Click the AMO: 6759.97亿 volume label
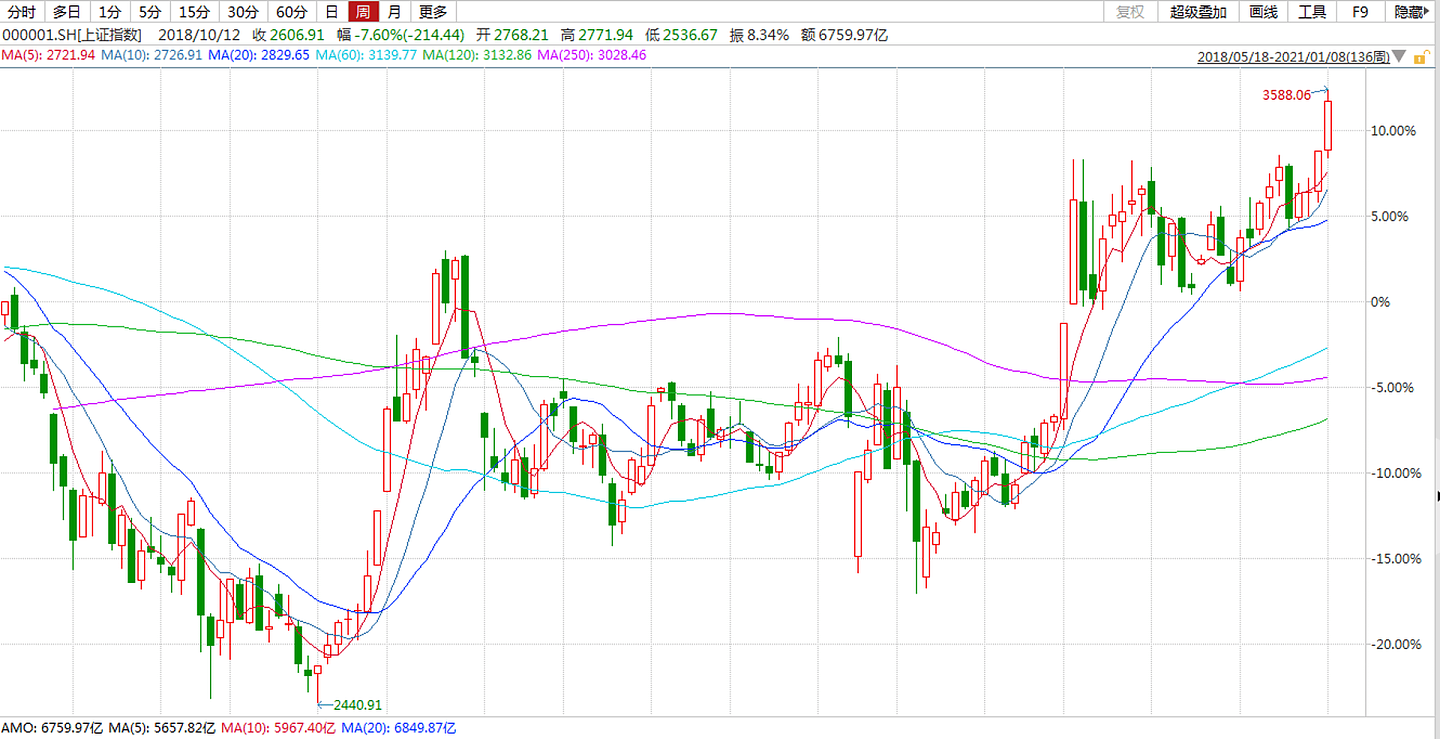The width and height of the screenshot is (1440, 739). [x=52, y=728]
